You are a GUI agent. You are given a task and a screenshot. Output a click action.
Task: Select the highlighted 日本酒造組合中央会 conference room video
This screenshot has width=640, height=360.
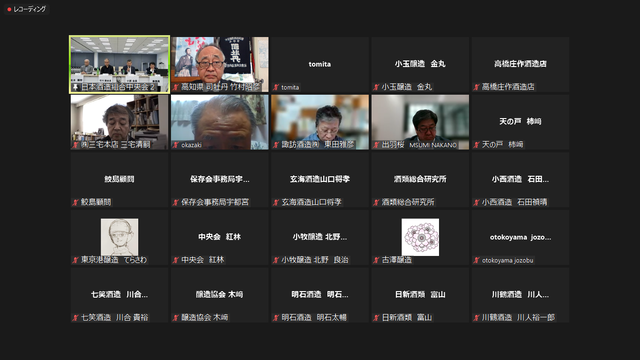120,64
